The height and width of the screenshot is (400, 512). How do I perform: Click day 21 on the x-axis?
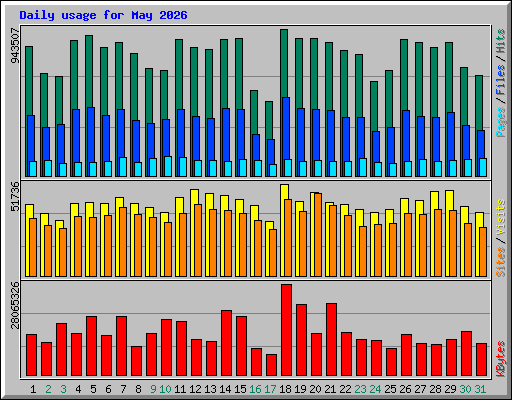pyautogui.click(x=330, y=389)
